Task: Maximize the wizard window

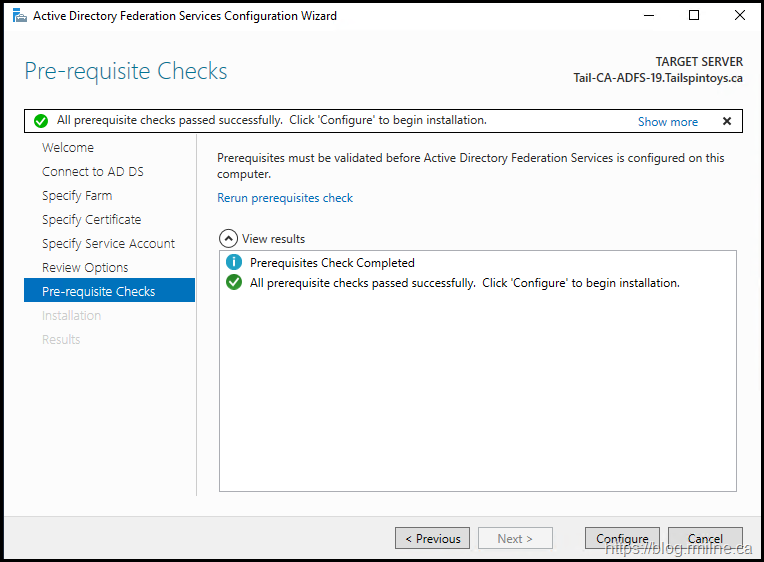Action: (x=694, y=16)
